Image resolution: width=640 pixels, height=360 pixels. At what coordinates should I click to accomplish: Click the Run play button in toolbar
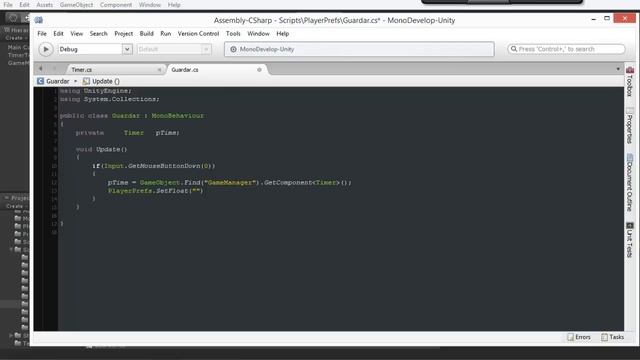click(46, 49)
